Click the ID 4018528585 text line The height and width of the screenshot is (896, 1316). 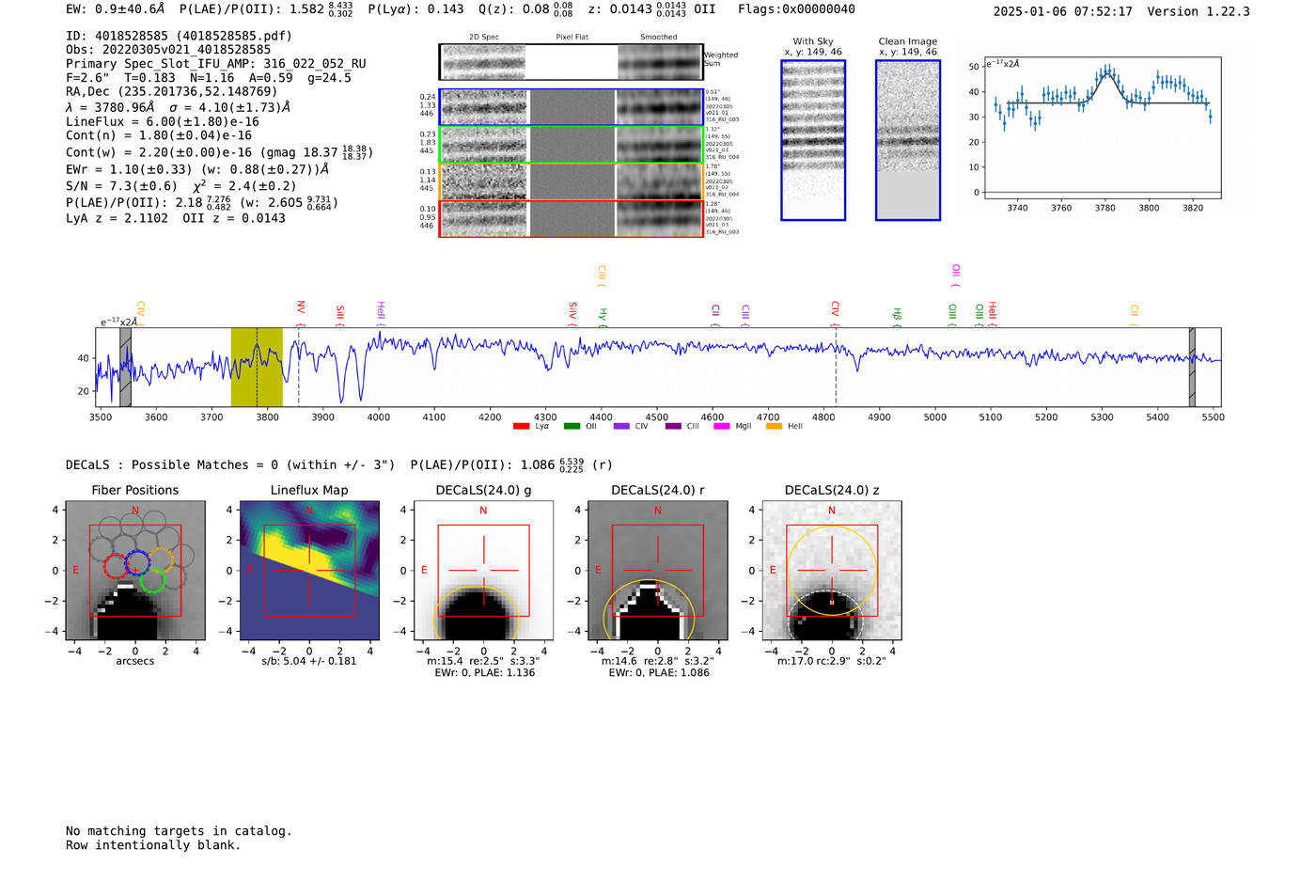pyautogui.click(x=179, y=36)
